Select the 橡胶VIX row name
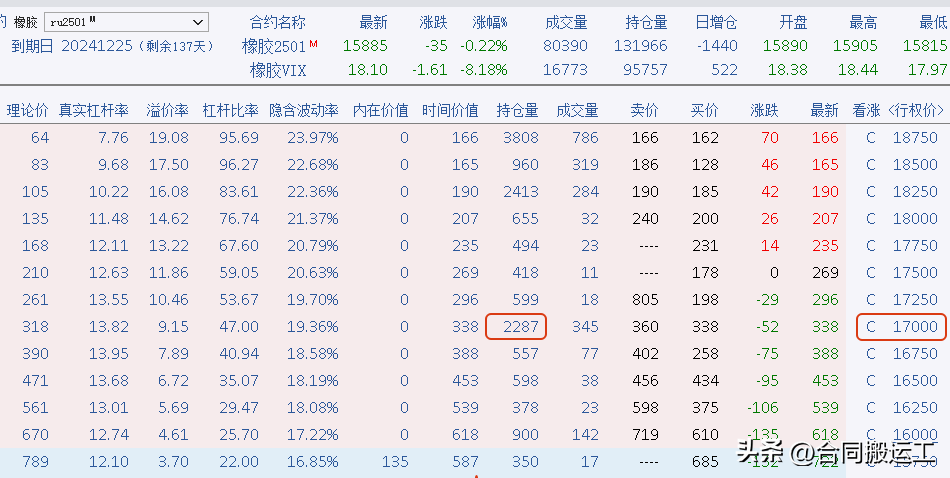Image resolution: width=950 pixels, height=478 pixels. tap(278, 70)
